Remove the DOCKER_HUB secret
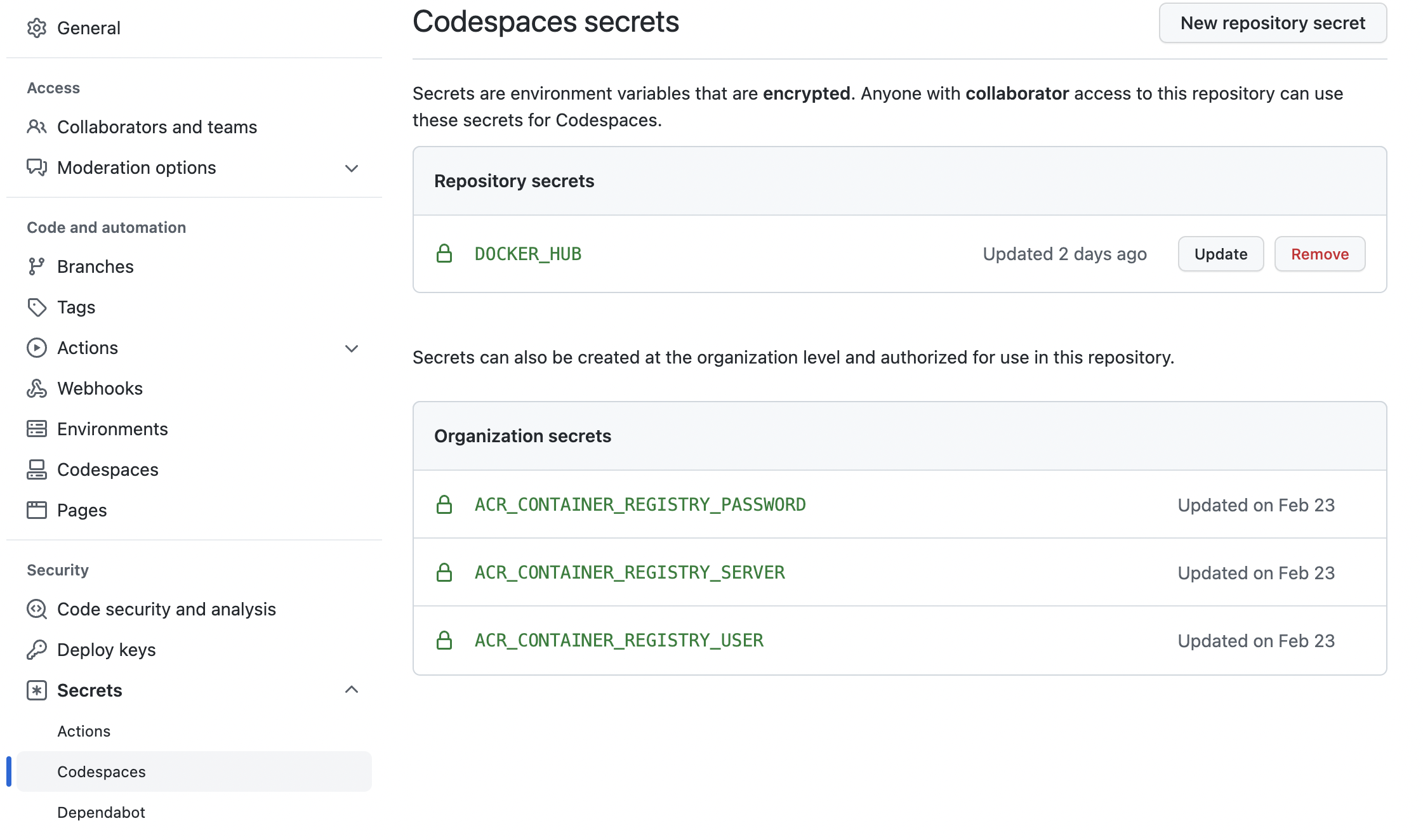 (1320, 254)
